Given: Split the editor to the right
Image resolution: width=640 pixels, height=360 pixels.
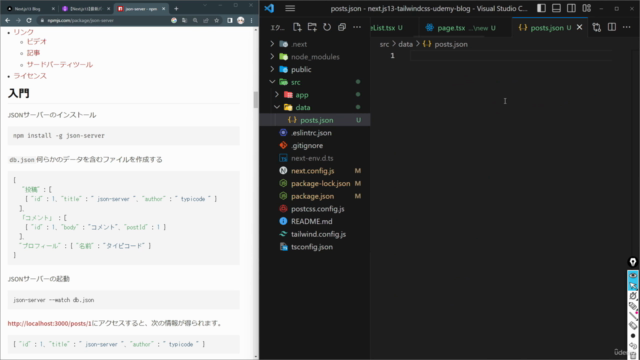Looking at the screenshot, I should pyautogui.click(x=611, y=27).
